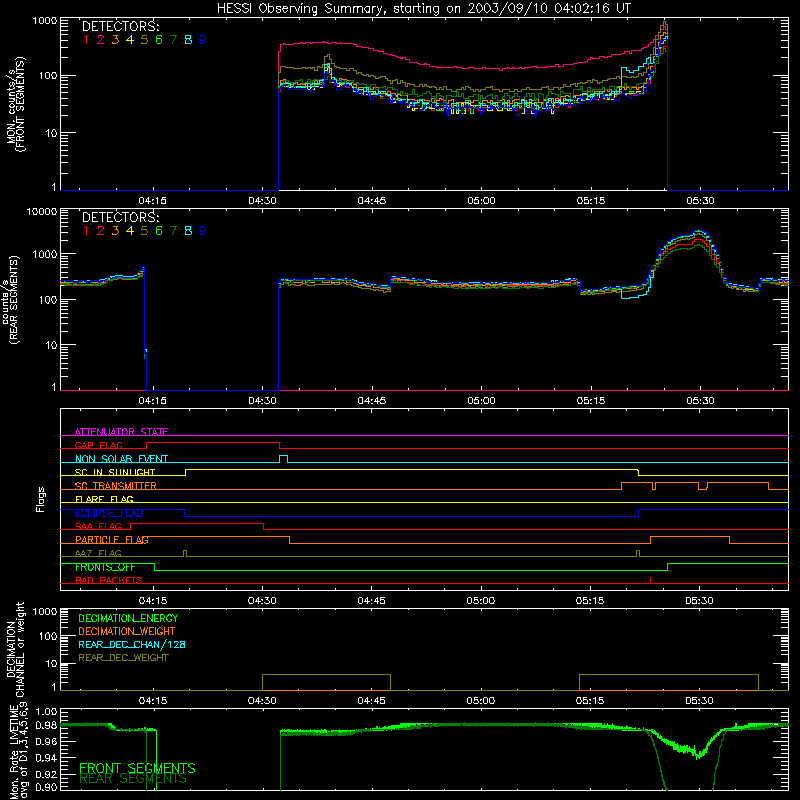The height and width of the screenshot is (800, 800).
Task: Pick the green detector 6 label in the rear segments legend
Action: 159,231
